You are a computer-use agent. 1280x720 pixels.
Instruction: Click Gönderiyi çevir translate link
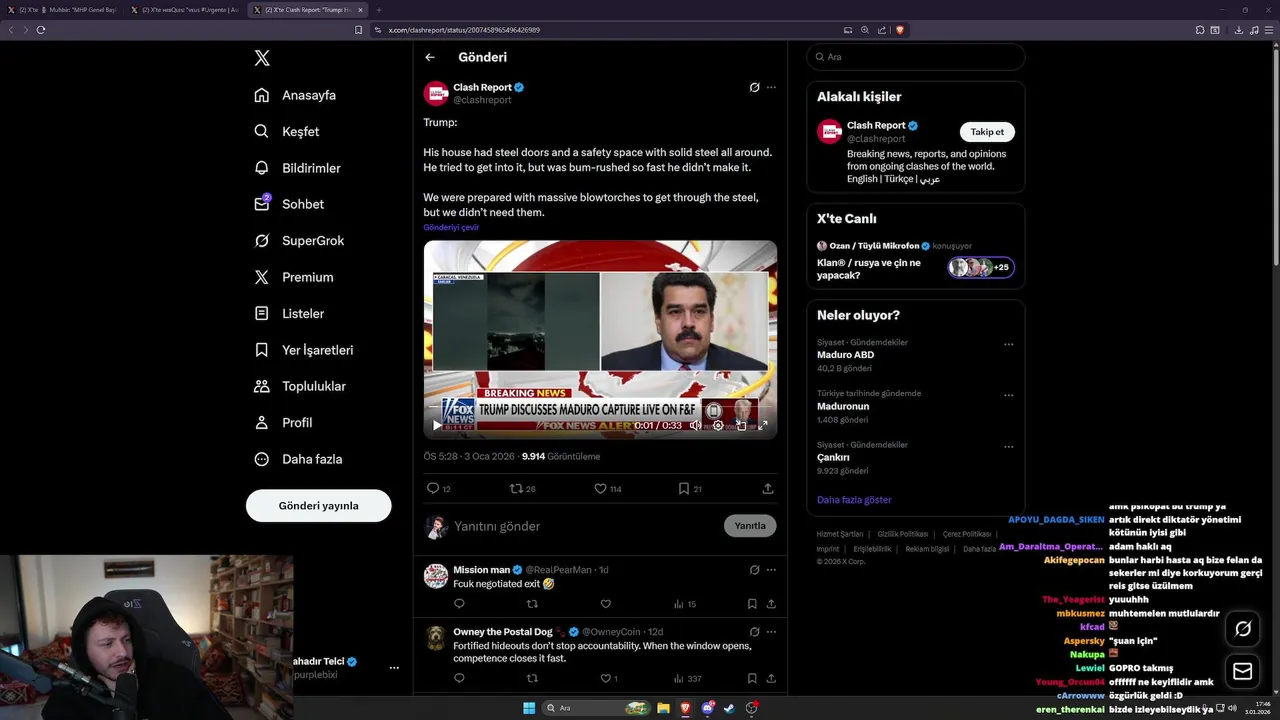(x=451, y=227)
